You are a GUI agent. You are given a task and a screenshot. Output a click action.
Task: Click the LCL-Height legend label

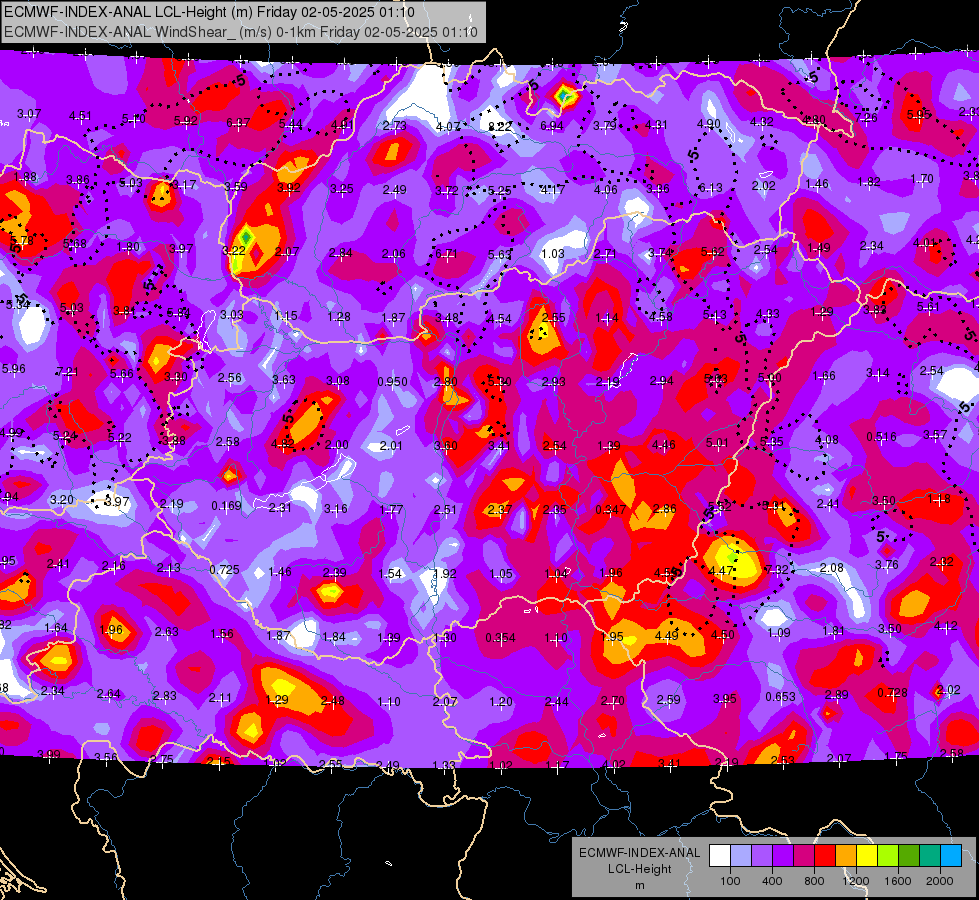639,869
